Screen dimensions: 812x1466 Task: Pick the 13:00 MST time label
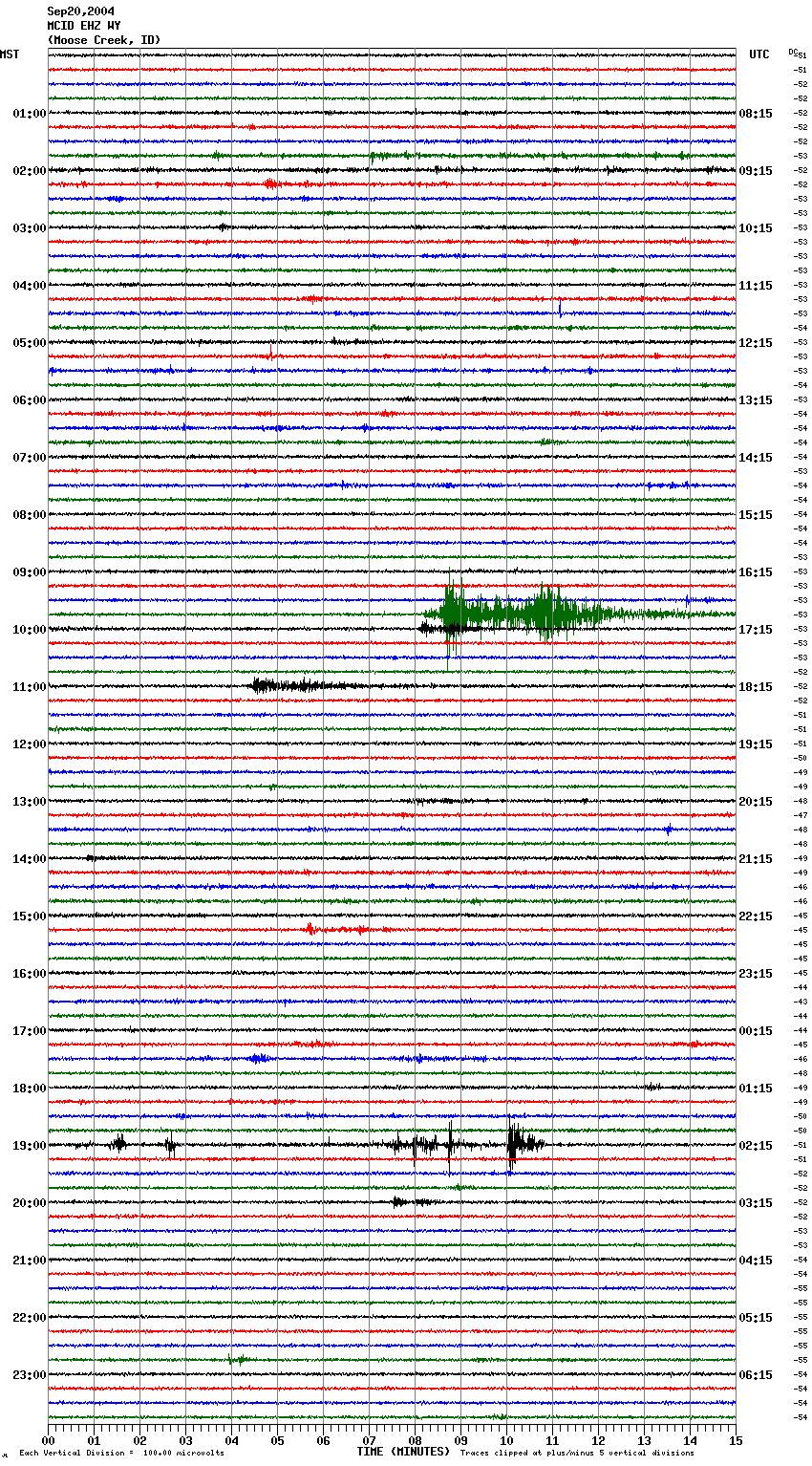click(29, 802)
